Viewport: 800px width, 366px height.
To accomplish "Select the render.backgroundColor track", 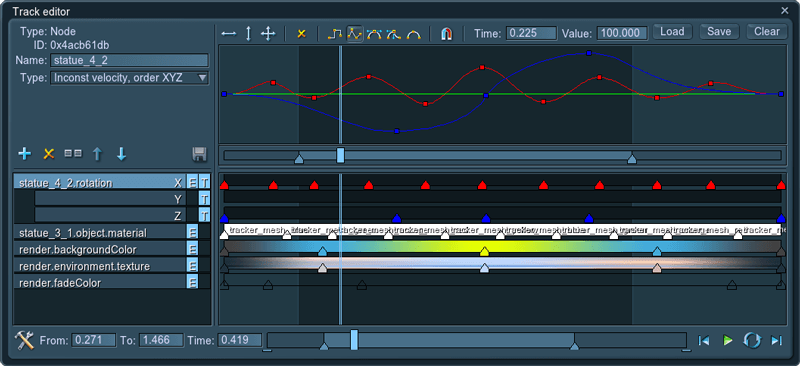I will pyautogui.click(x=100, y=250).
